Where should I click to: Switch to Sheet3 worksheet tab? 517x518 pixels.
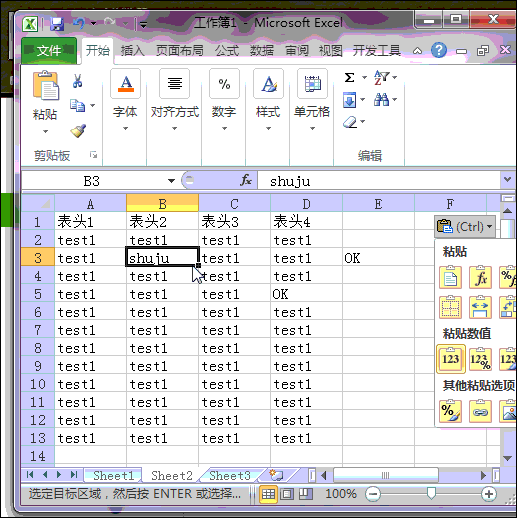[x=230, y=475]
